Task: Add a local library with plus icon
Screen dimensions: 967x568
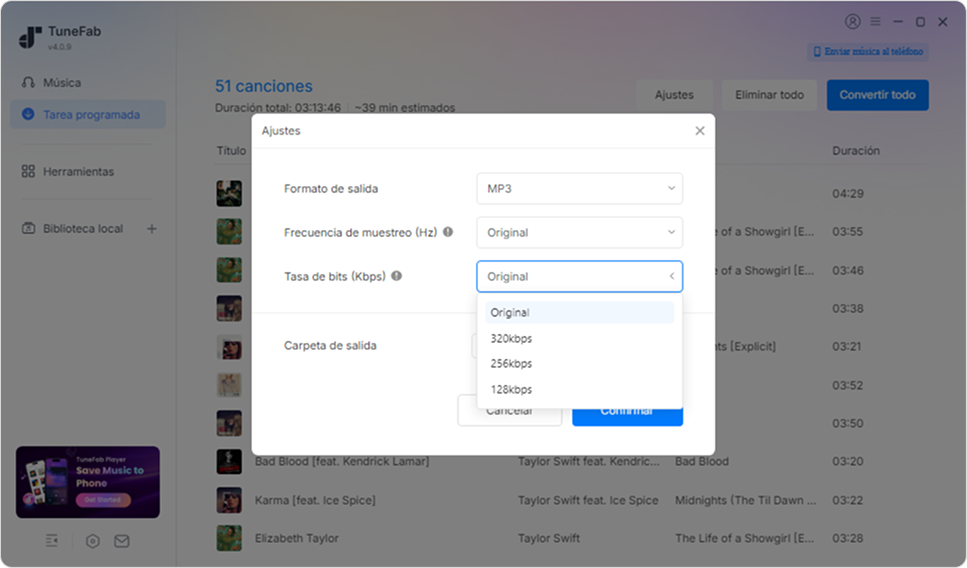Action: (x=152, y=229)
